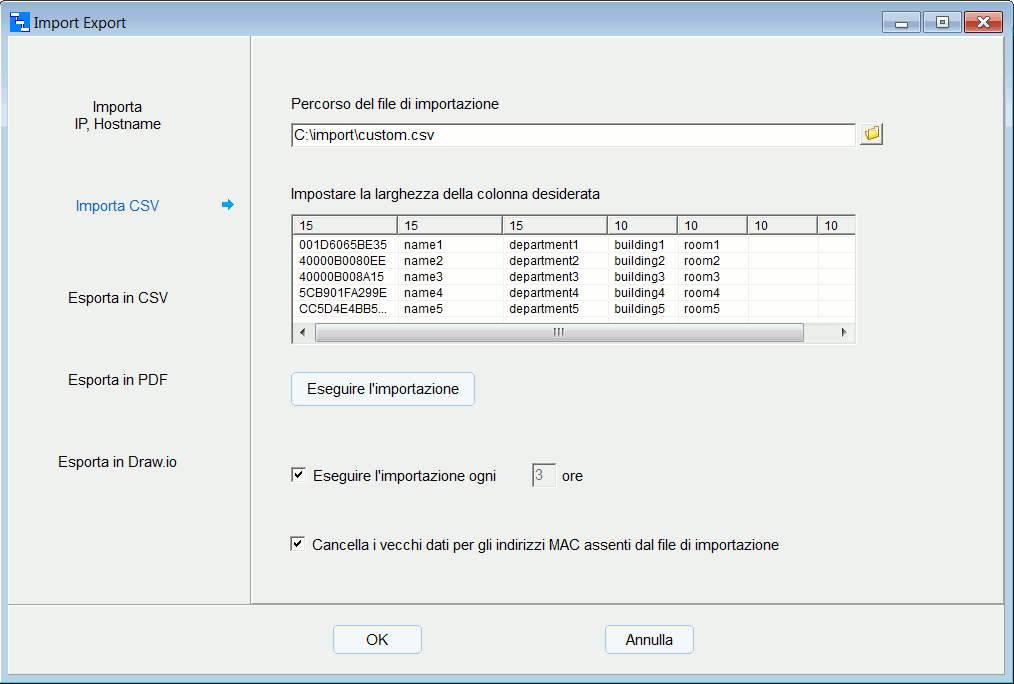The height and width of the screenshot is (684, 1014).
Task: Uncheck 'Cancella i vecchi dati' checkbox
Action: [x=298, y=544]
